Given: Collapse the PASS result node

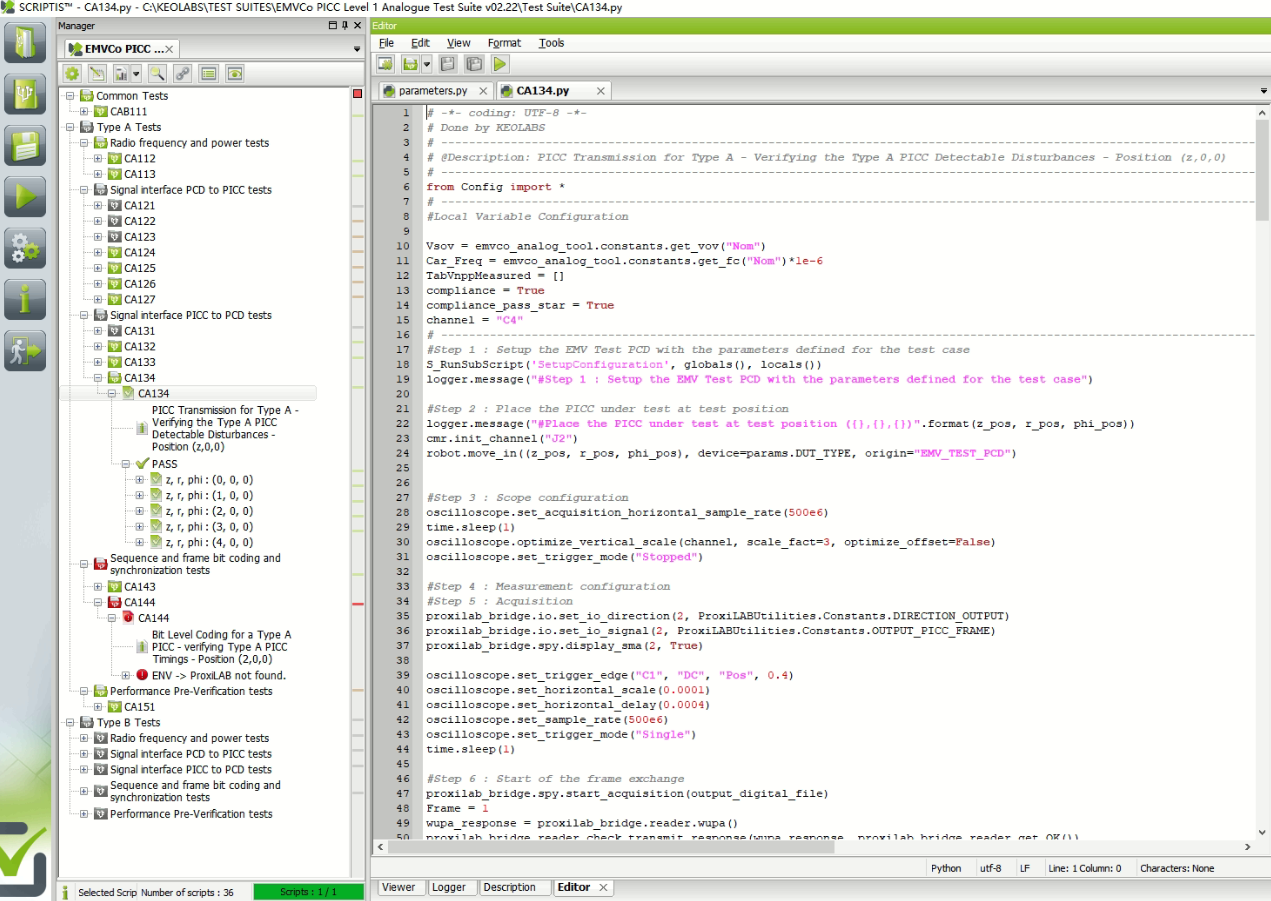Looking at the screenshot, I should coord(126,464).
